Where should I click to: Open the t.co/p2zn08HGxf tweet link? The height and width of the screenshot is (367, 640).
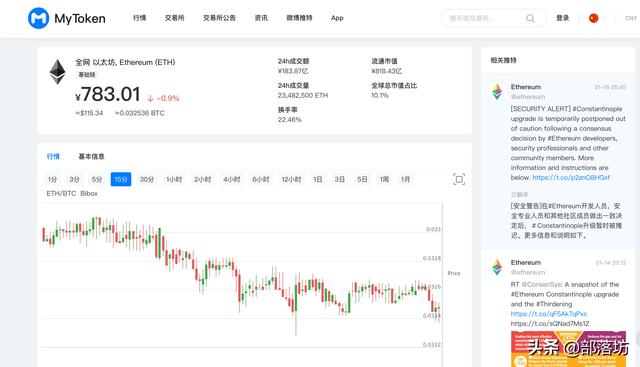tap(571, 178)
